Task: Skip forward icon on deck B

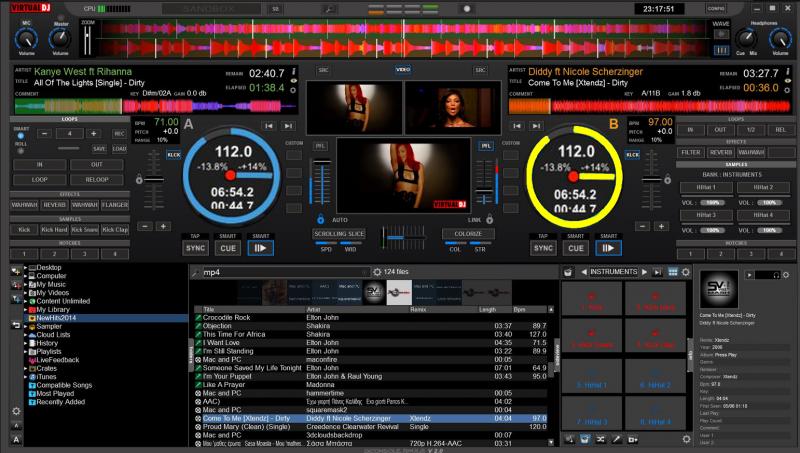Action: [x=536, y=125]
